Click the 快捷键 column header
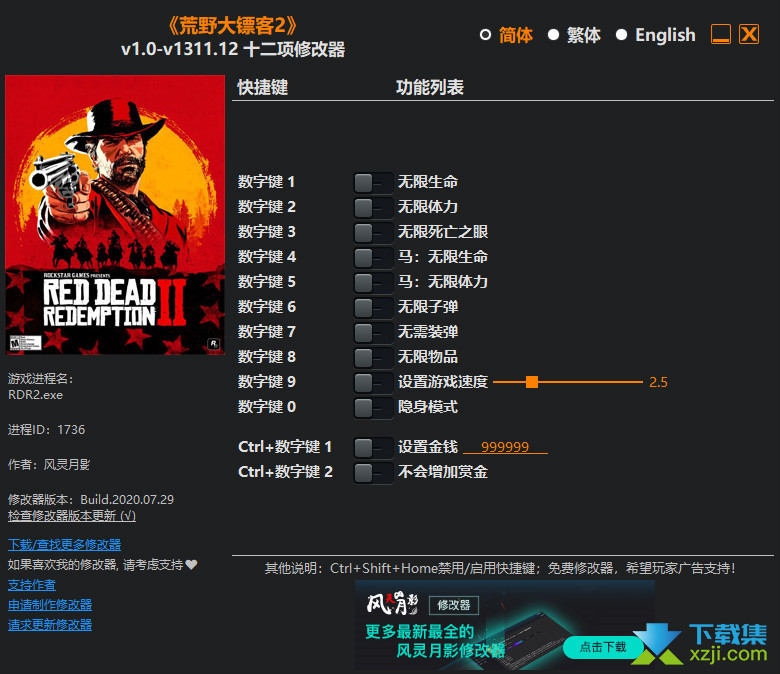The height and width of the screenshot is (674, 780). [x=263, y=88]
